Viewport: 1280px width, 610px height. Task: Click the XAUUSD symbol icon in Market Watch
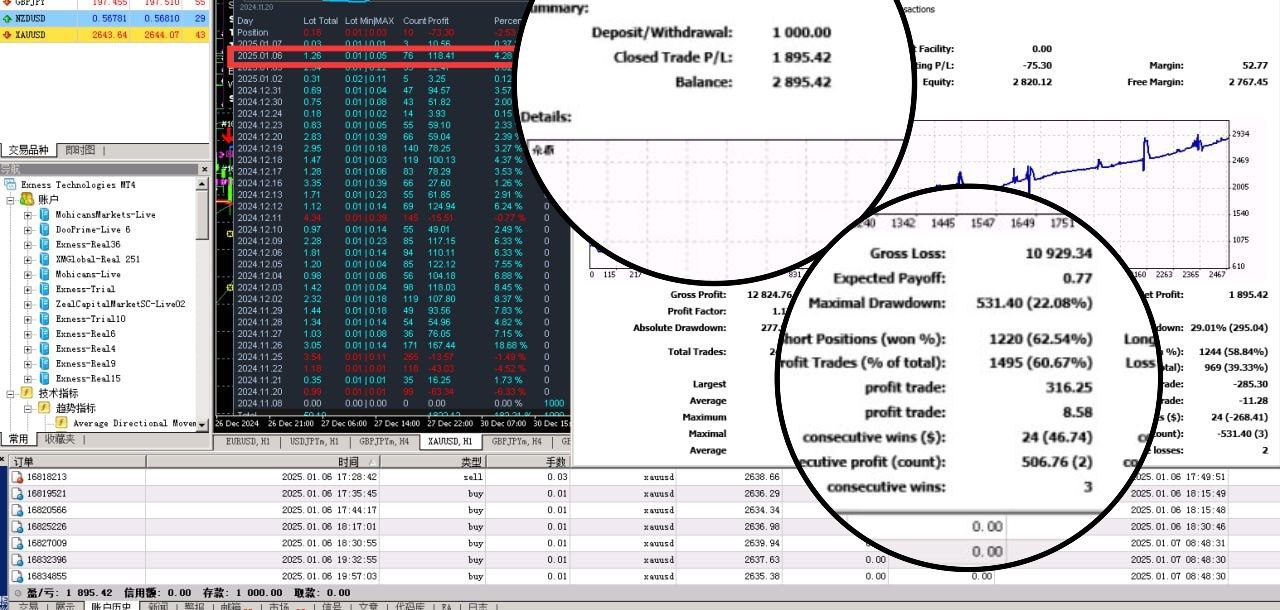[x=8, y=35]
